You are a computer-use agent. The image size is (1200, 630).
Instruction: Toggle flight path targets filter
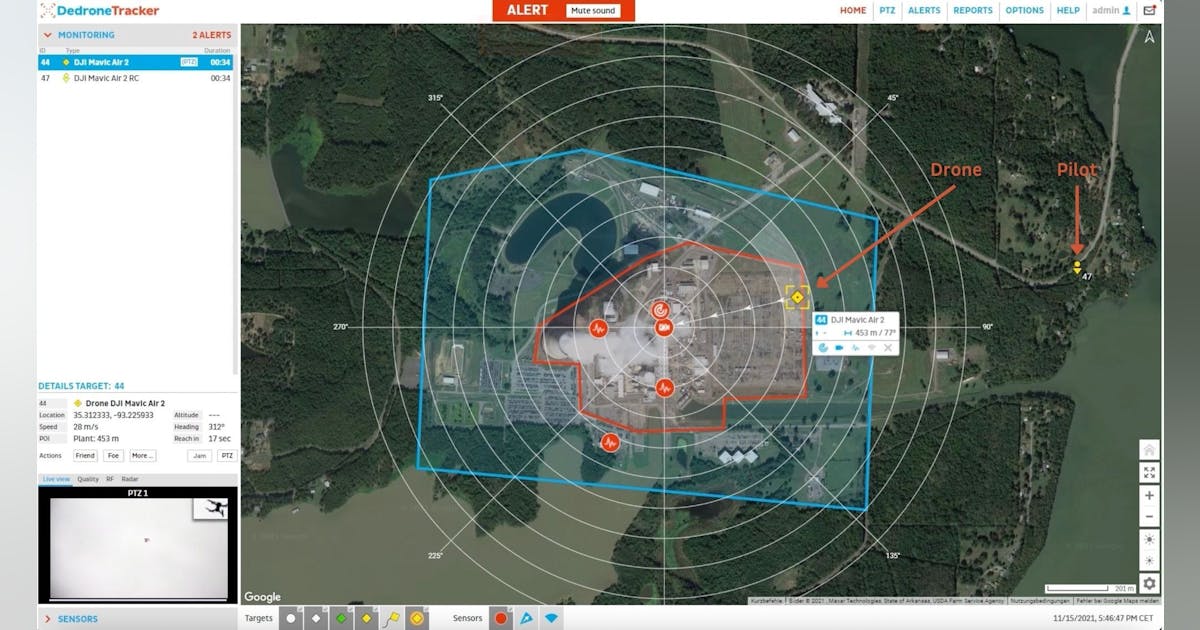pyautogui.click(x=391, y=618)
